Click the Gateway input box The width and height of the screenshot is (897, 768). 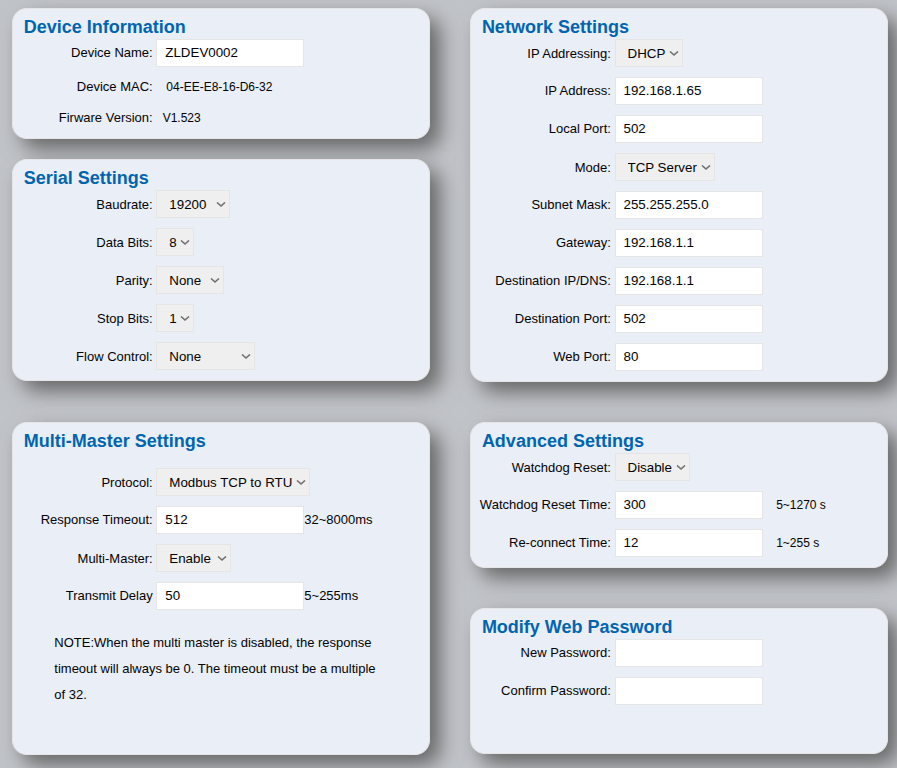688,243
